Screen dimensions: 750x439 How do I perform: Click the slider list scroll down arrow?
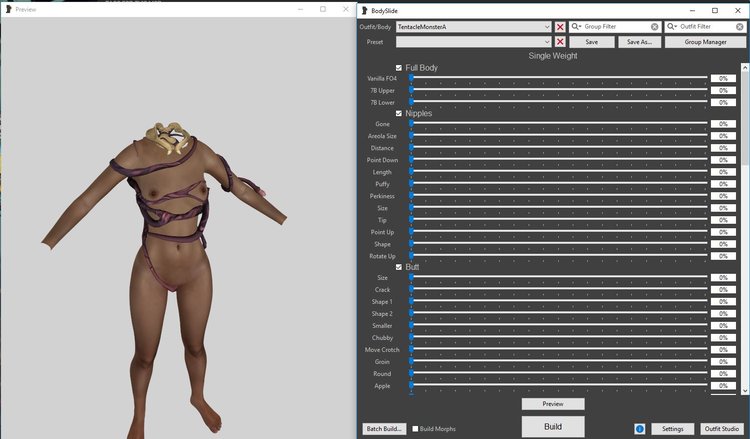(x=745, y=391)
